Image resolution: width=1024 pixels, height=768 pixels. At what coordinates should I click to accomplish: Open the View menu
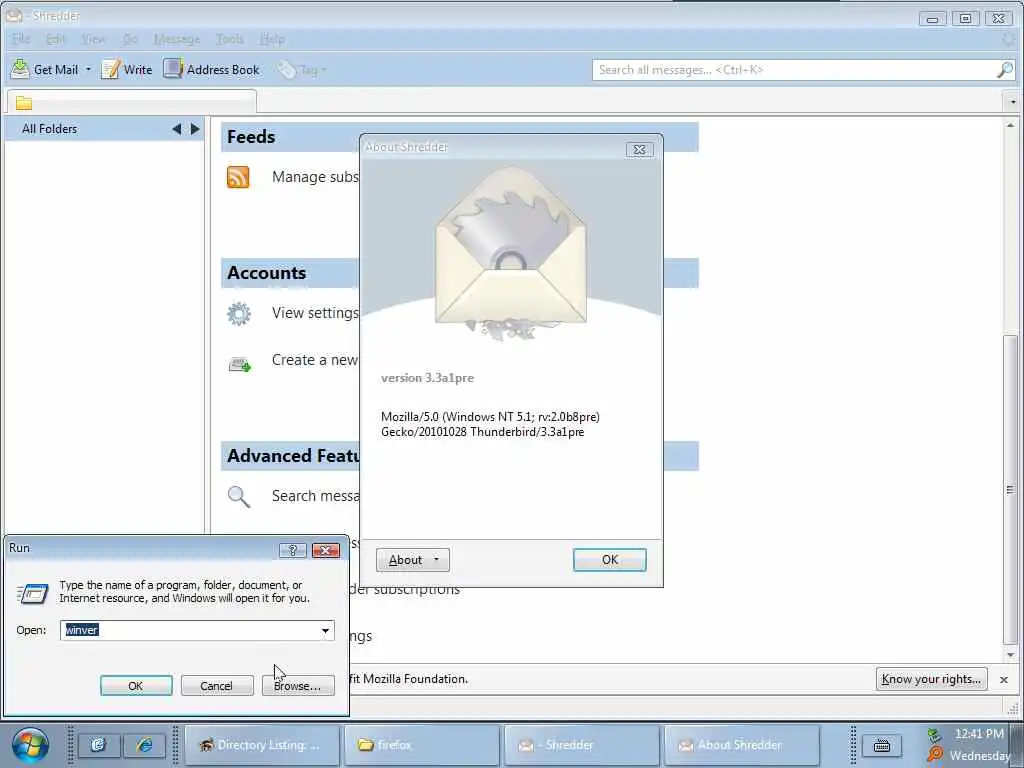(93, 39)
